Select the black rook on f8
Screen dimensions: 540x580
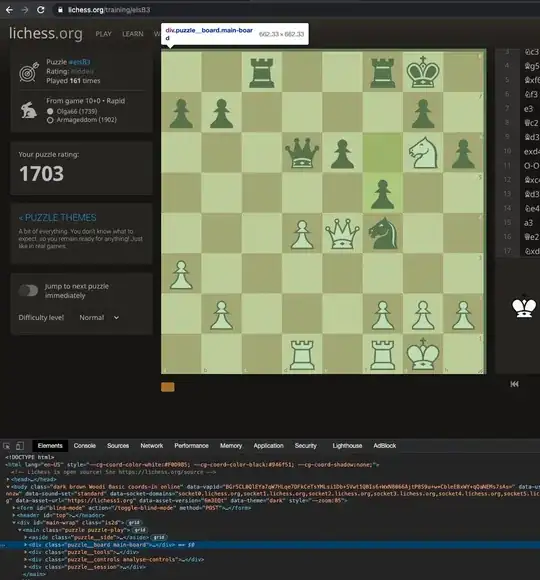tap(382, 72)
